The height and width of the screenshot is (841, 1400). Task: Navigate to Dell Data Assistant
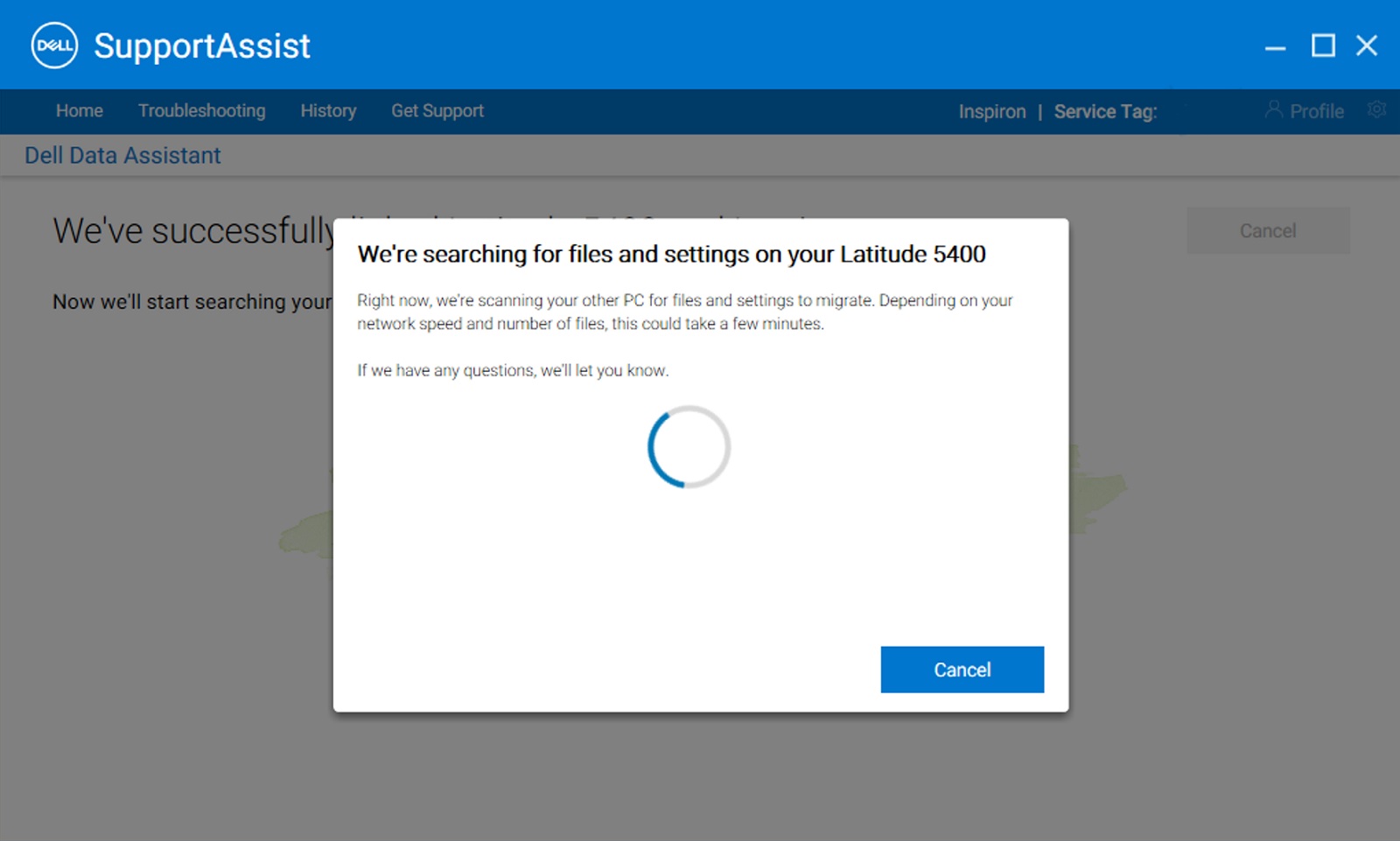pos(122,155)
